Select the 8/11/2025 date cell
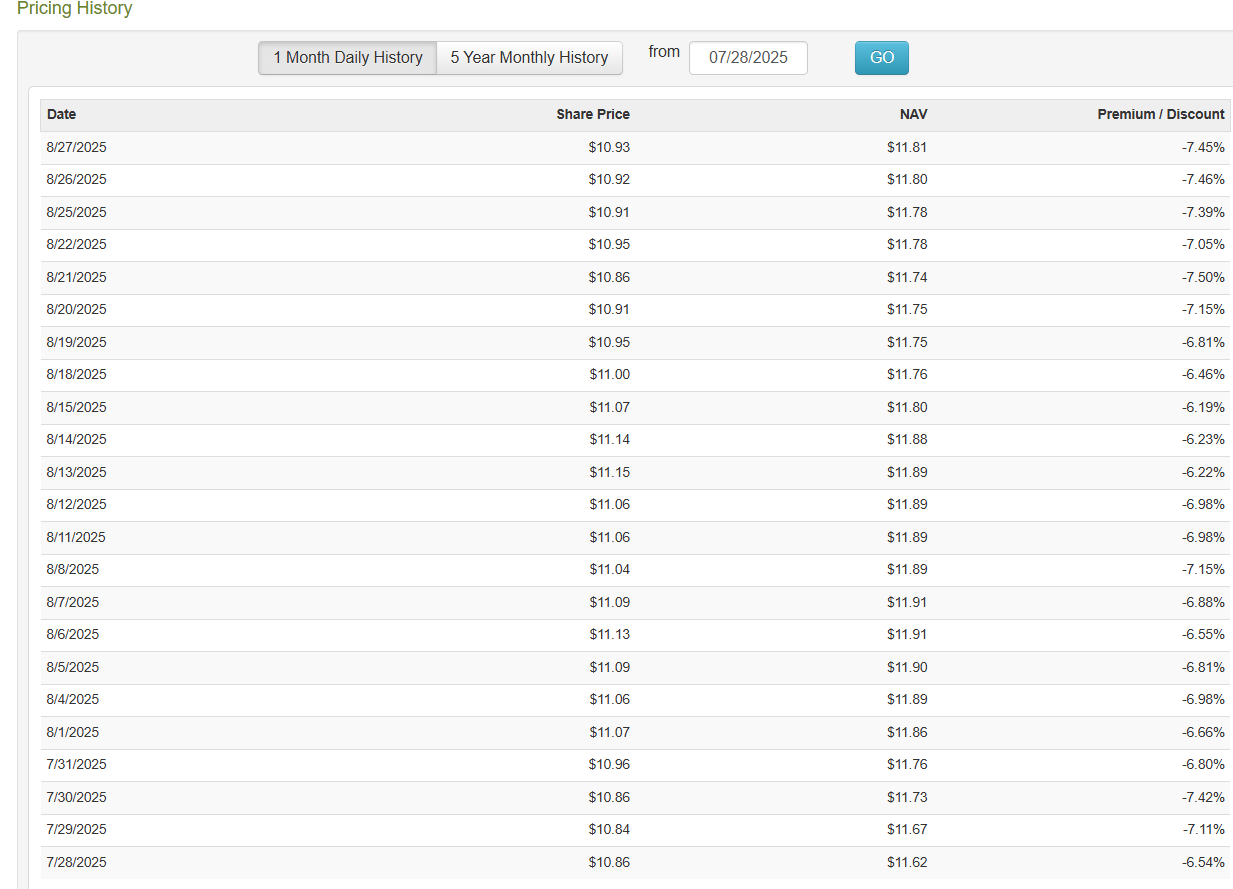This screenshot has height=889, width=1233. pos(76,537)
